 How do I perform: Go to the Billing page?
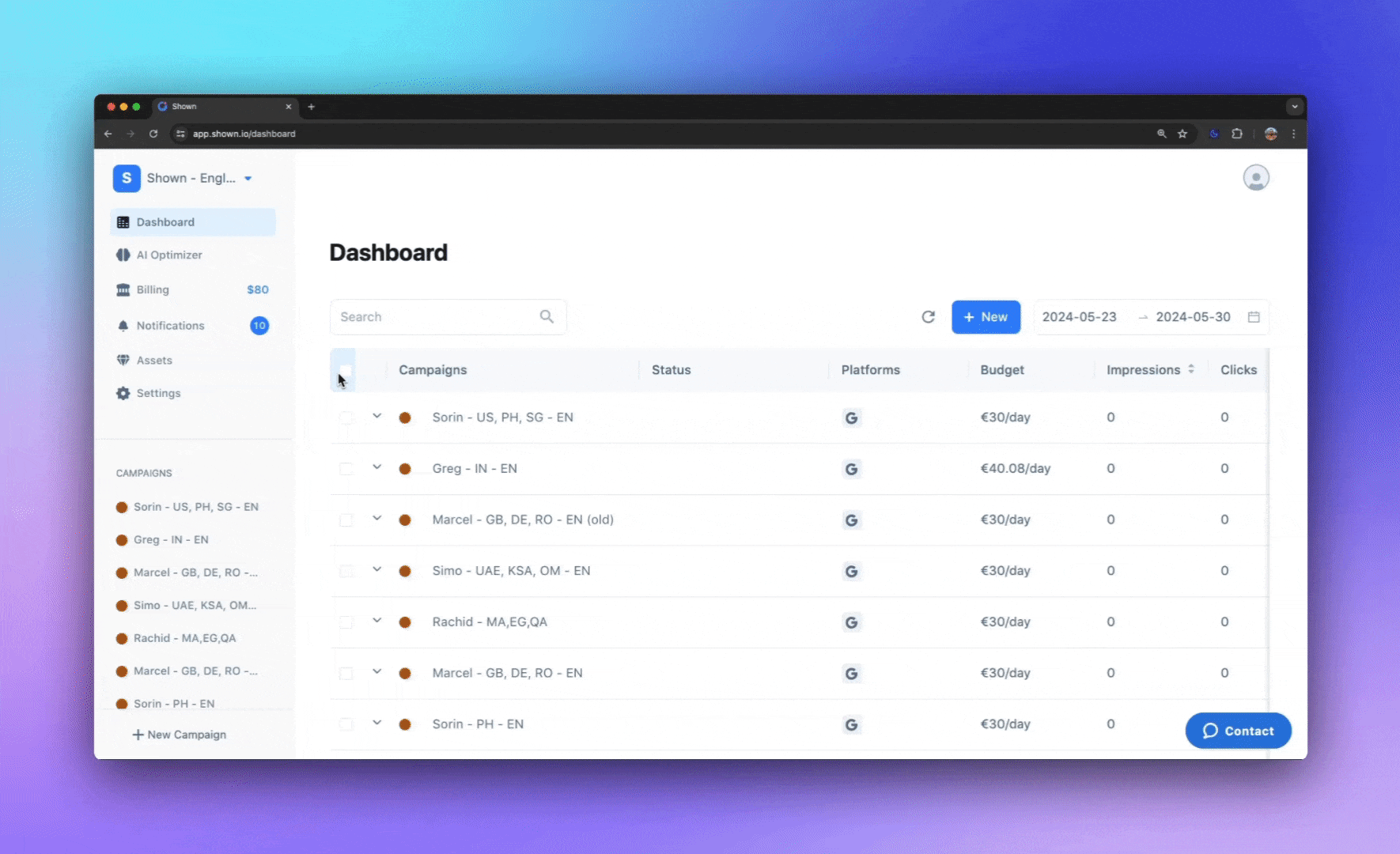click(153, 289)
